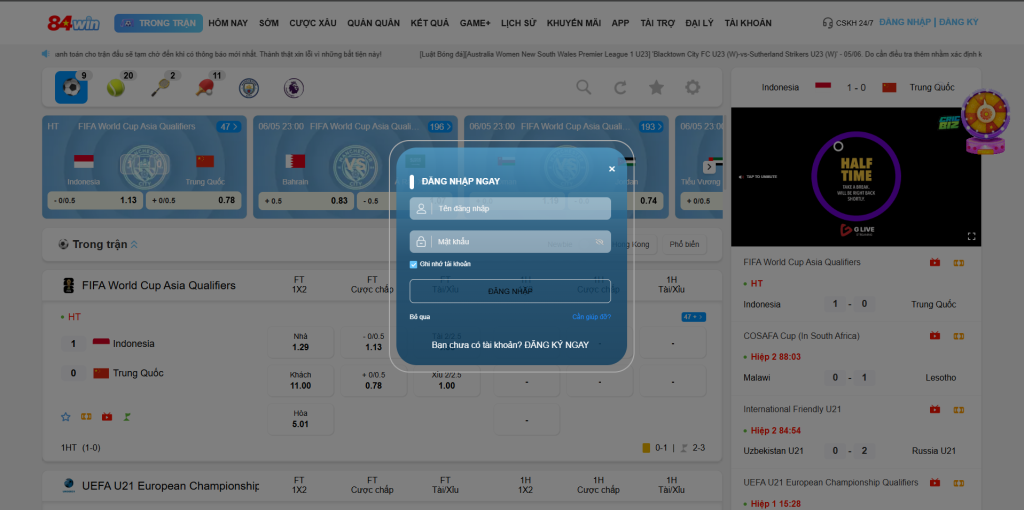Click the Tên đăng nhập username field
The height and width of the screenshot is (510, 1024).
click(510, 208)
